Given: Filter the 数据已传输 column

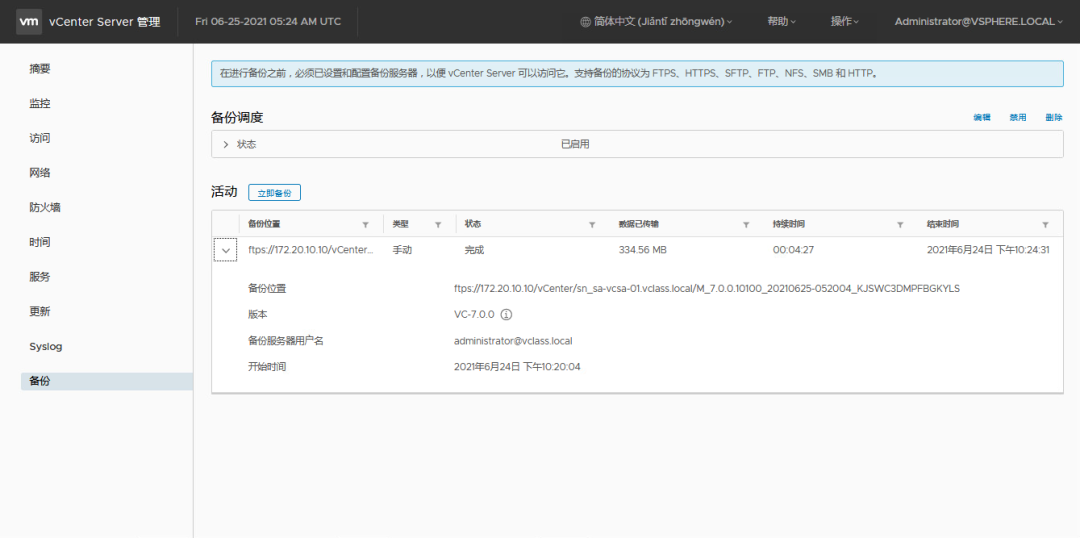Looking at the screenshot, I should tap(746, 225).
